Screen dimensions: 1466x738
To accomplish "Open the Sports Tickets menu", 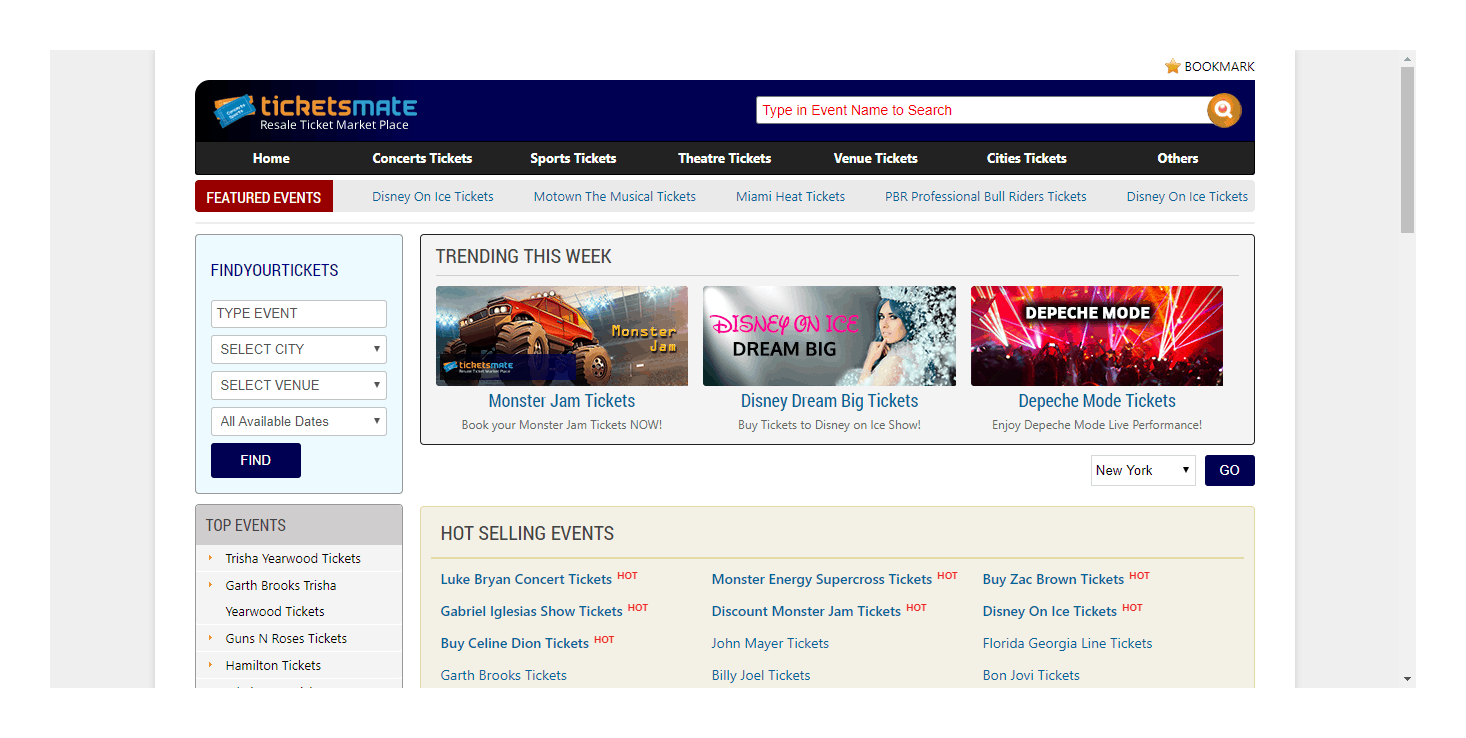I will tap(573, 158).
